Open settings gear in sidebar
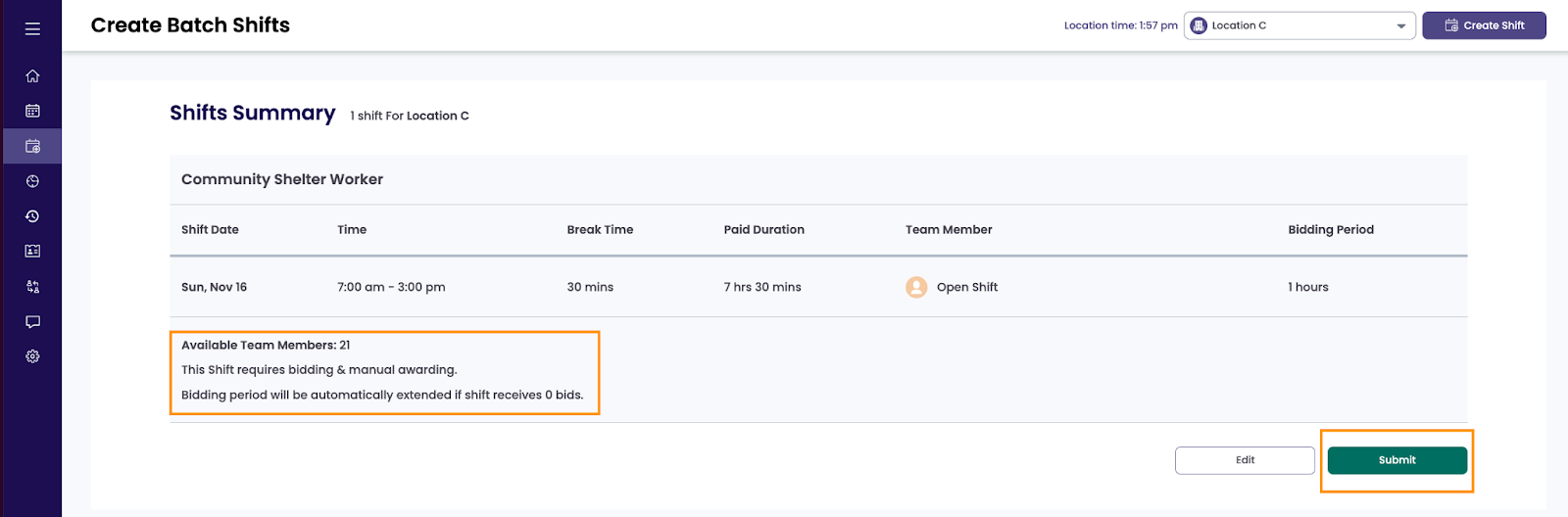The image size is (1568, 517). tap(32, 356)
